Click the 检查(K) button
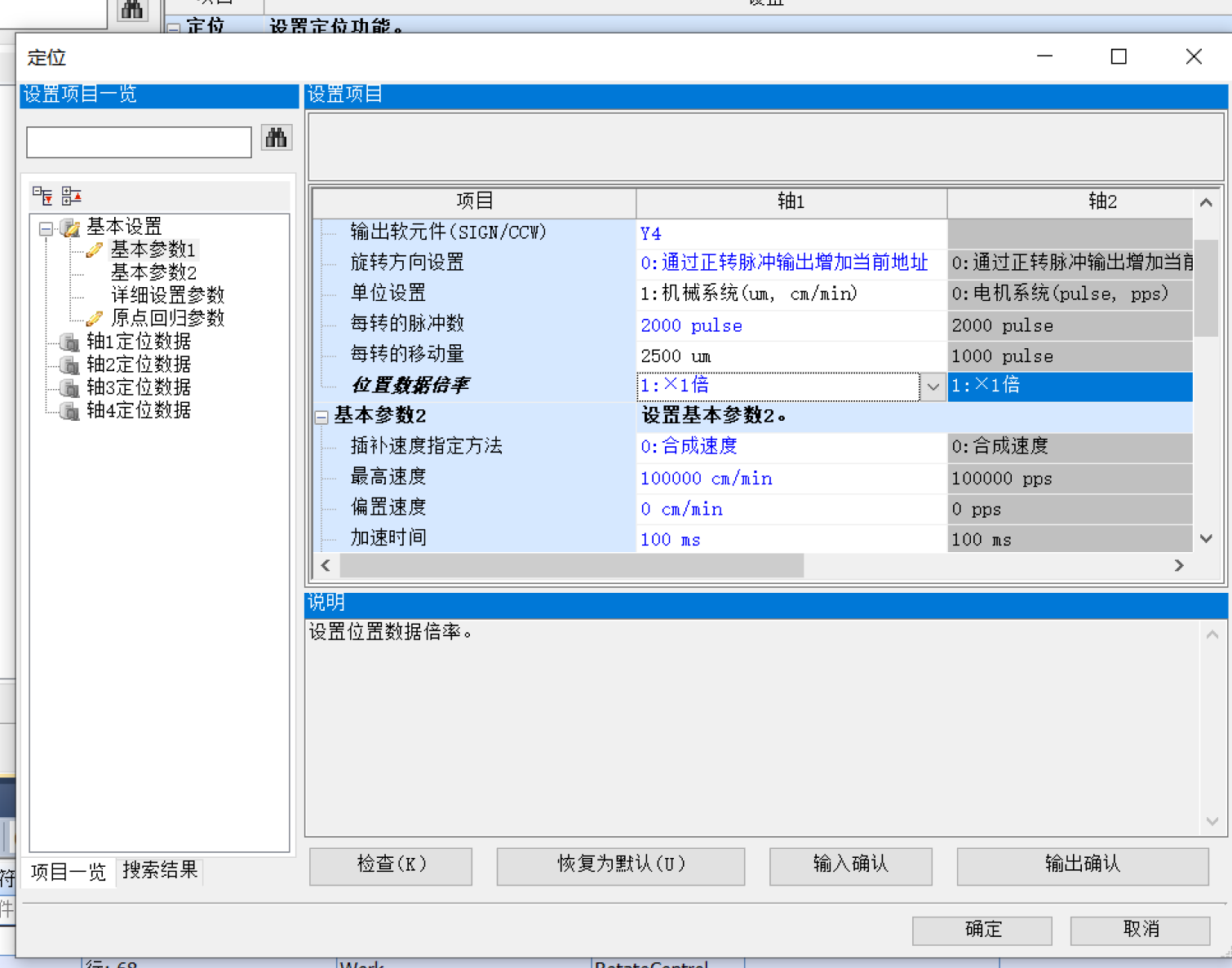The image size is (1232, 968). (x=391, y=864)
